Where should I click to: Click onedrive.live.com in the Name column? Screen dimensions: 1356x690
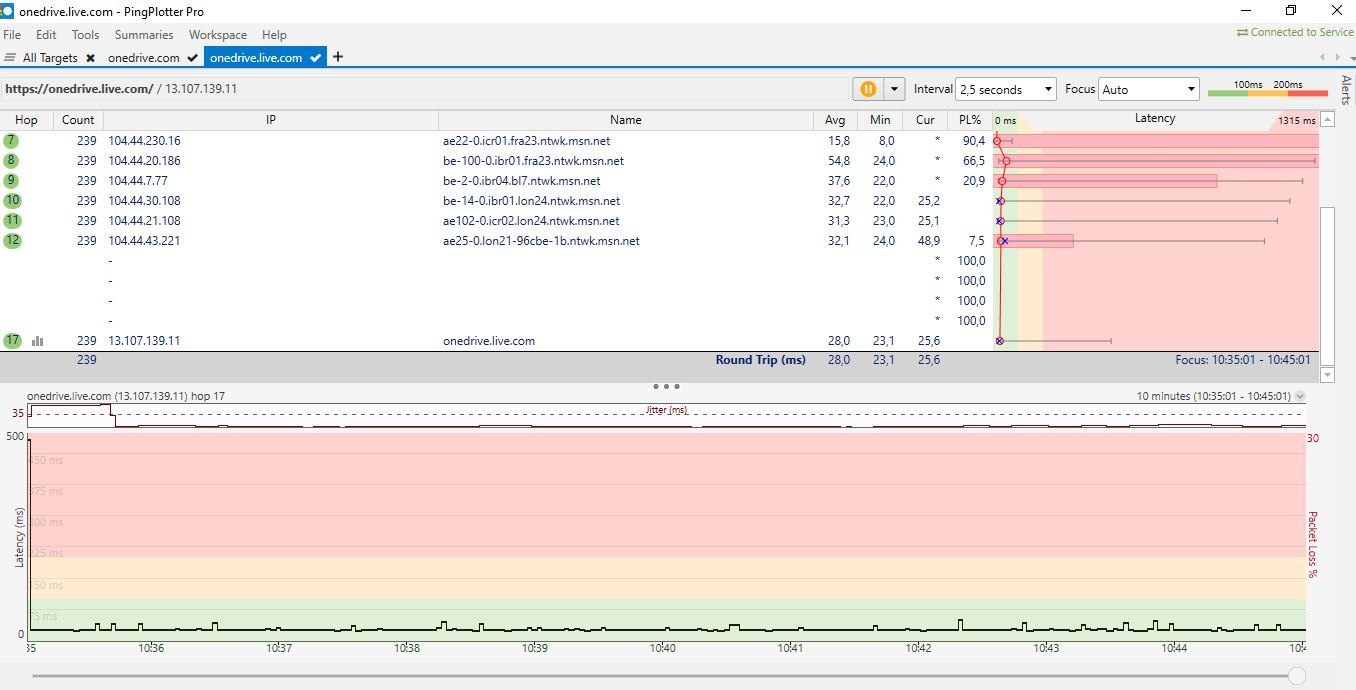(x=489, y=341)
